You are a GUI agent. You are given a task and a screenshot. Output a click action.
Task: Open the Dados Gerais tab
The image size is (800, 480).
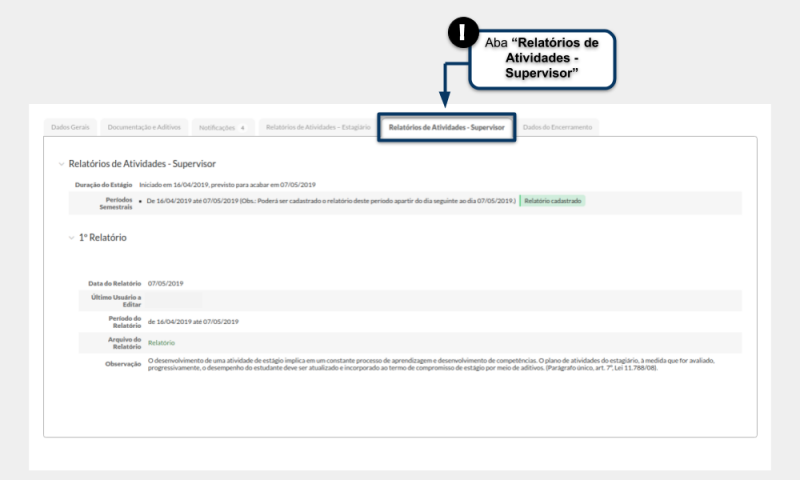click(x=70, y=127)
